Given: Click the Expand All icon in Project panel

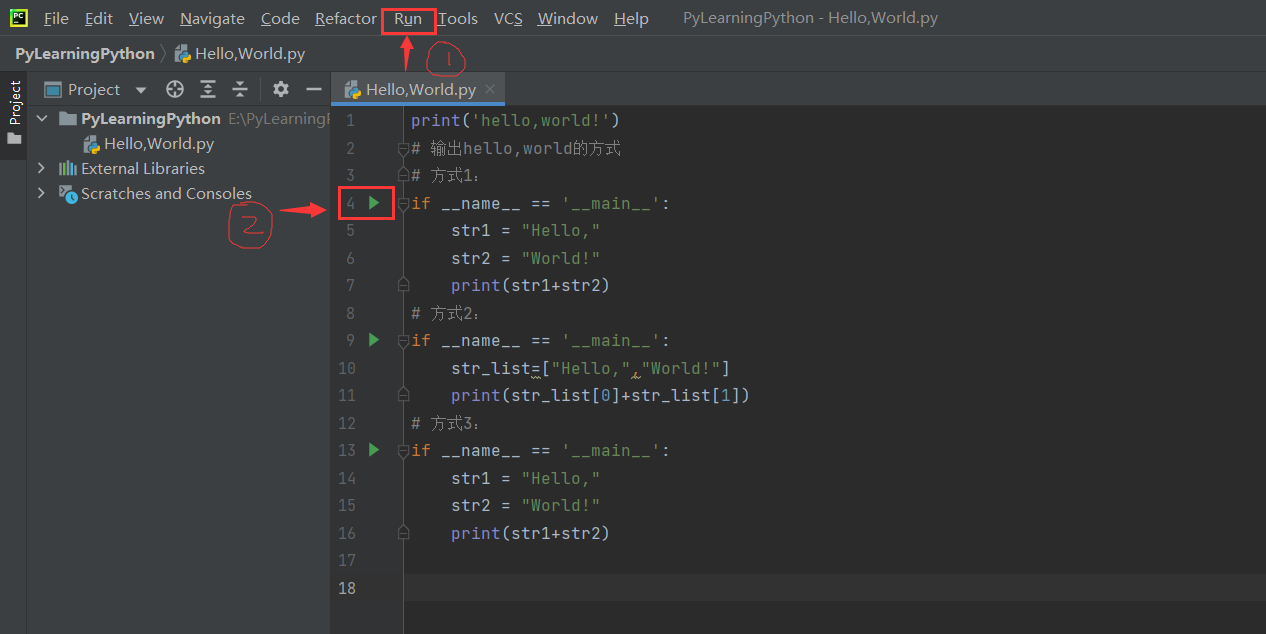Looking at the screenshot, I should (207, 89).
